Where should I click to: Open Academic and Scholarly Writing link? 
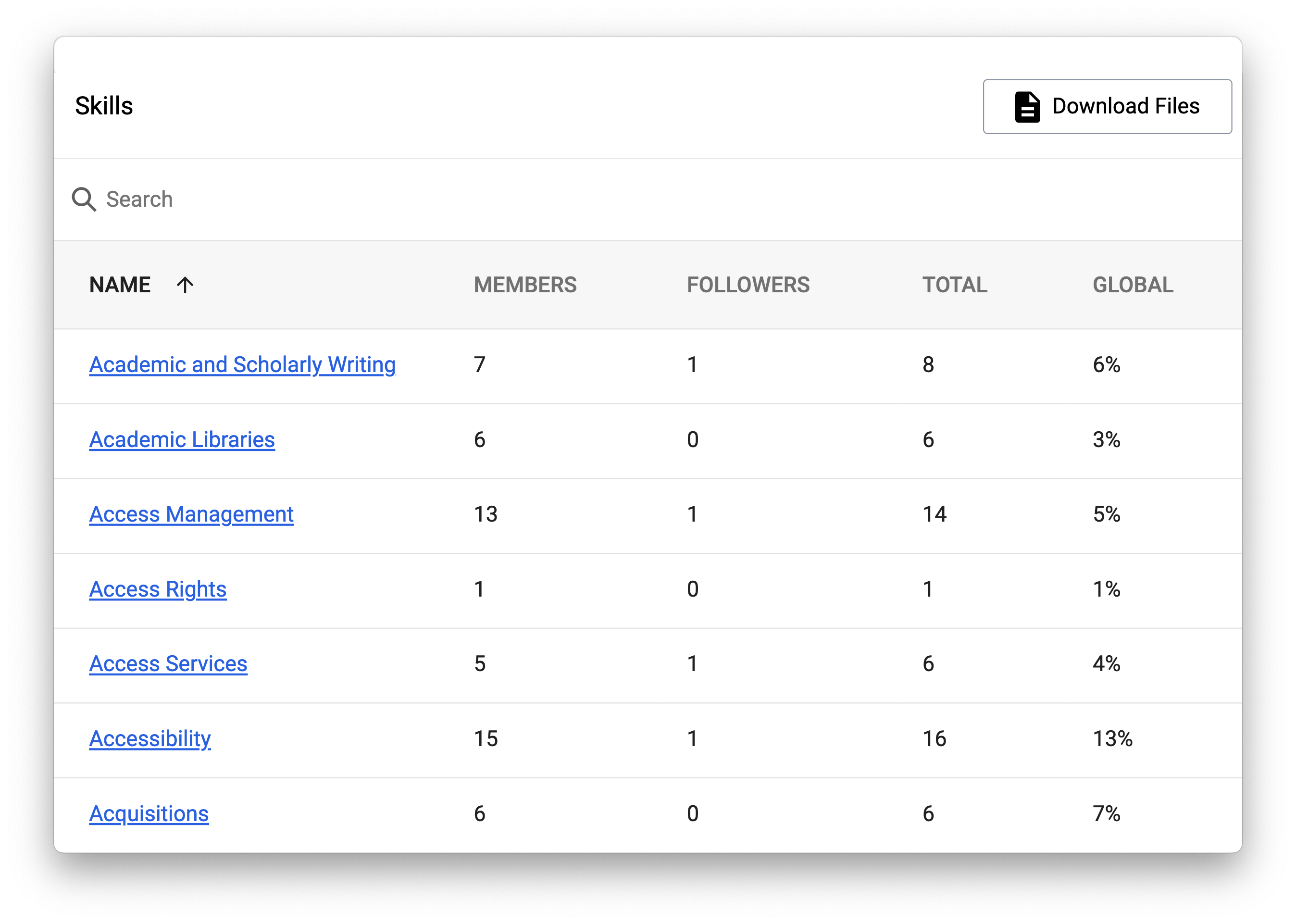(x=242, y=365)
